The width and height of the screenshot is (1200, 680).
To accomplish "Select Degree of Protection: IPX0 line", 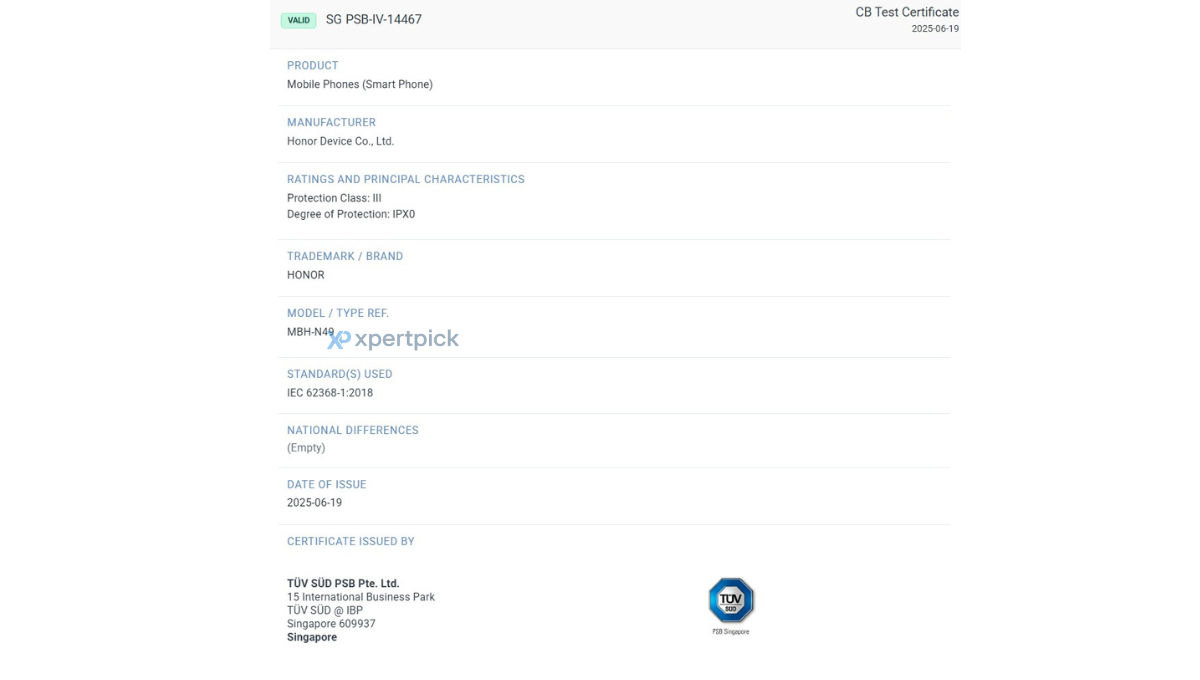I will point(351,214).
